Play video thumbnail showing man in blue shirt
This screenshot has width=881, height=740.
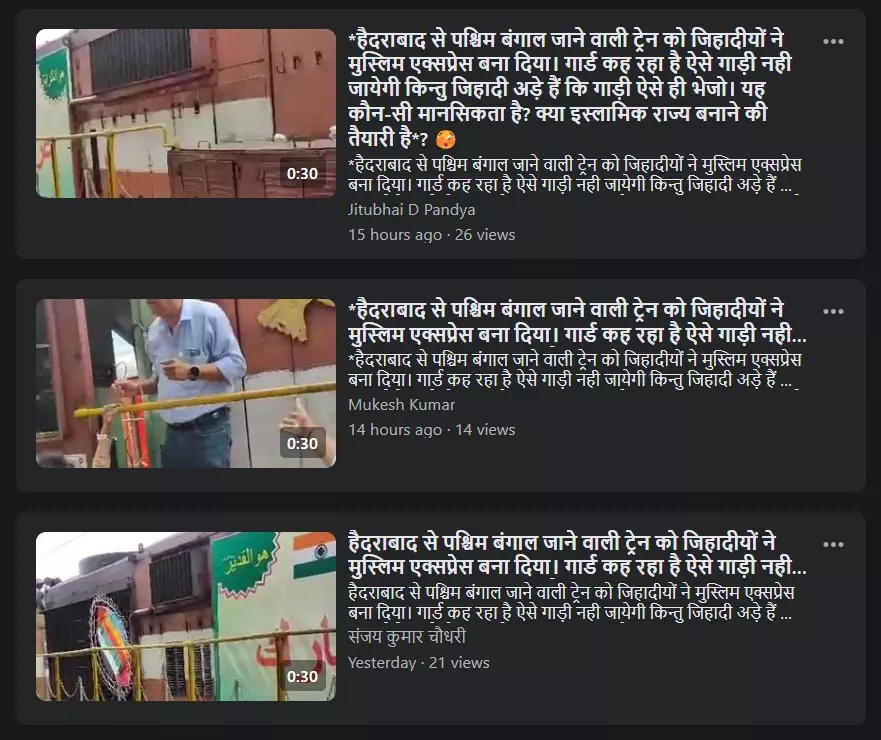(x=186, y=383)
